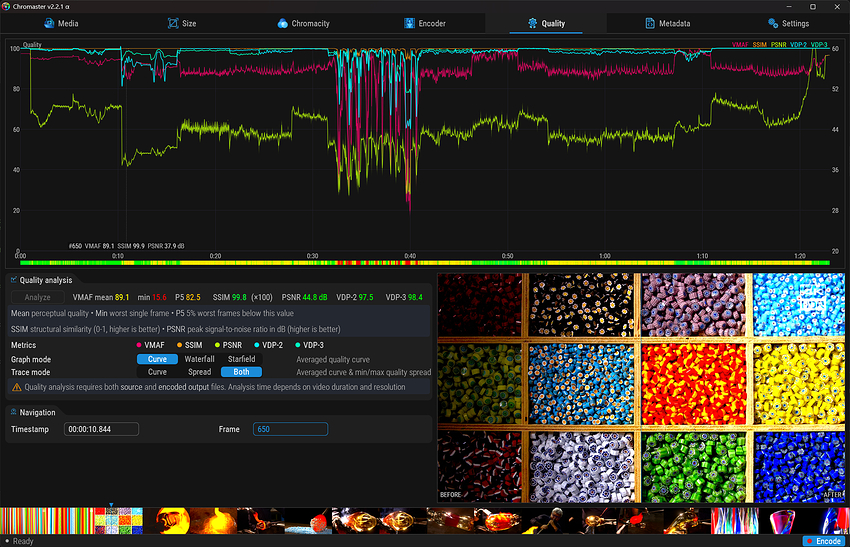Select the bead grid filmstrip thumbnail
The height and width of the screenshot is (547, 850).
pos(119,521)
